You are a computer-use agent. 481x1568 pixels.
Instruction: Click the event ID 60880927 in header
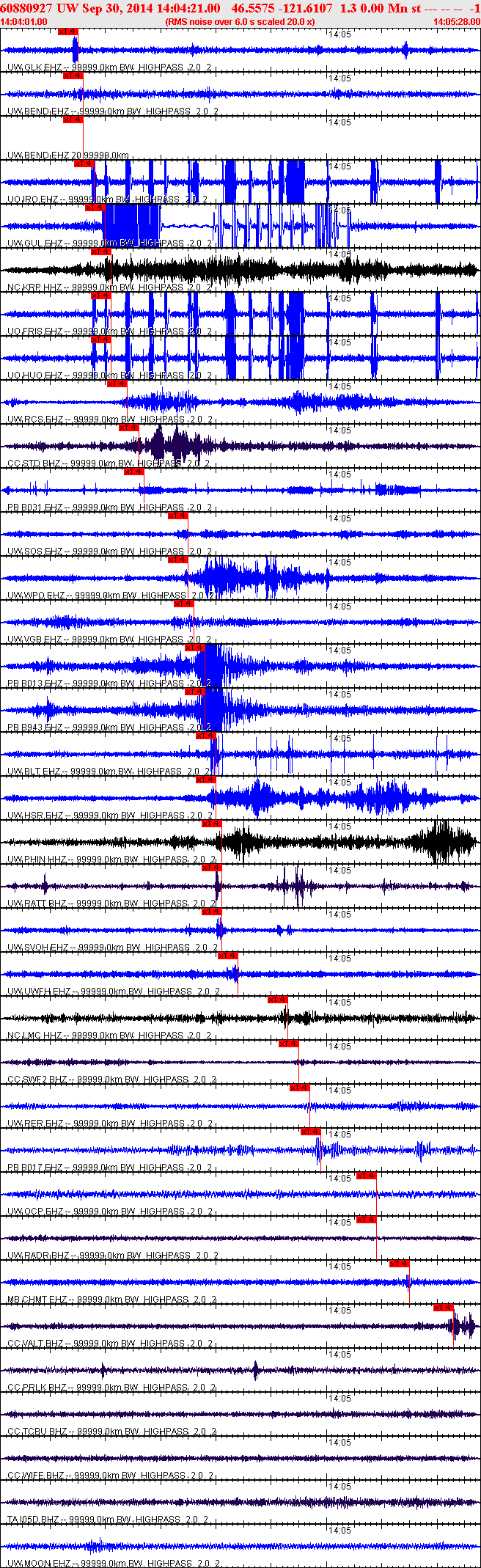26,8
